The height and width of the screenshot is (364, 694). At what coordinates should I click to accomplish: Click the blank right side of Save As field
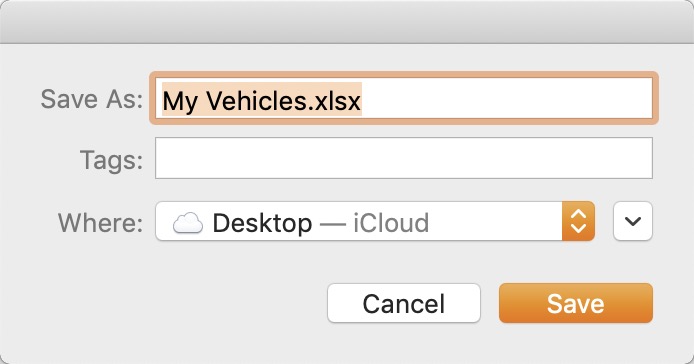coord(507,98)
